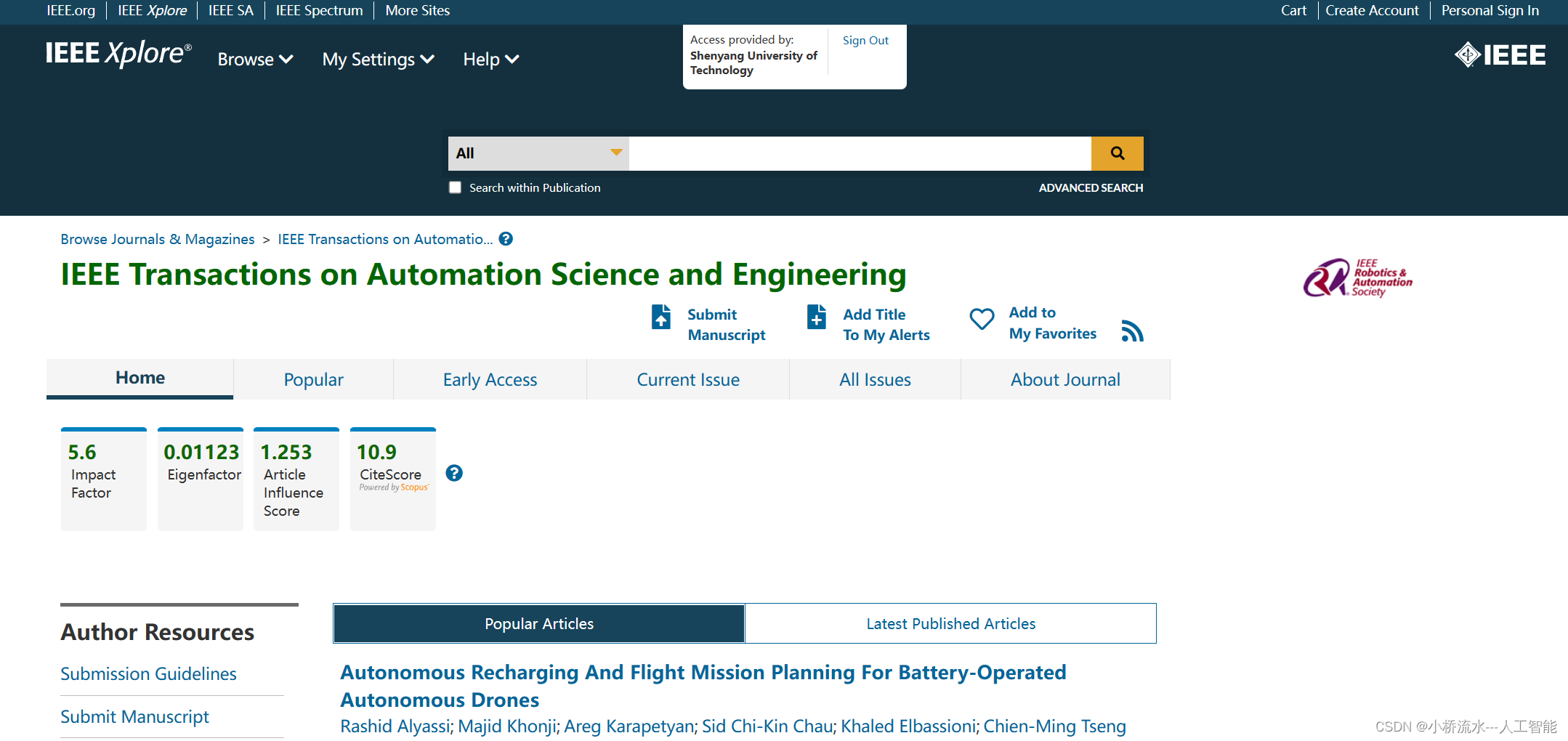Click Add to My Favorites link
Image resolution: width=1568 pixels, height=741 pixels.
1052,323
